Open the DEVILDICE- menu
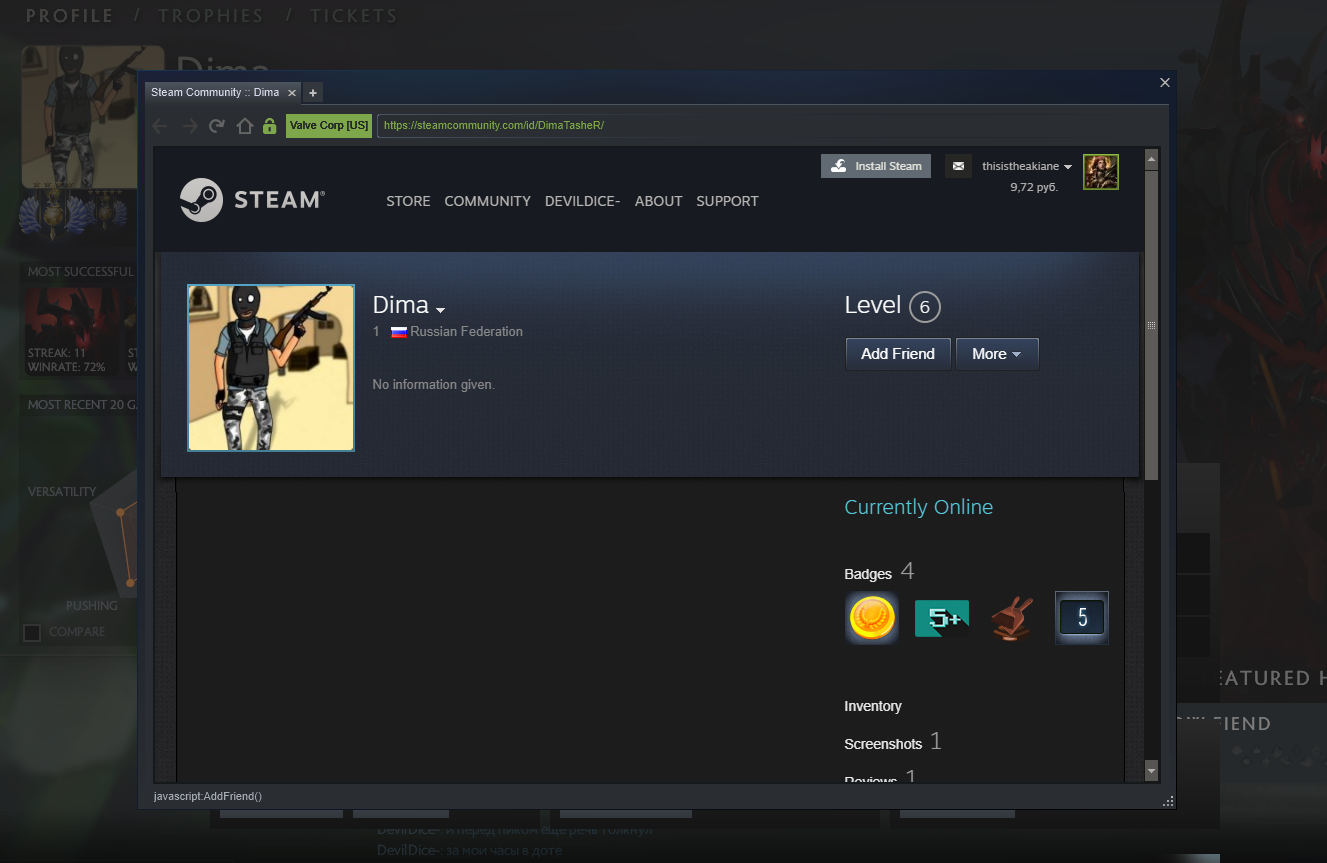Screen dimensions: 1327x863 click(582, 201)
